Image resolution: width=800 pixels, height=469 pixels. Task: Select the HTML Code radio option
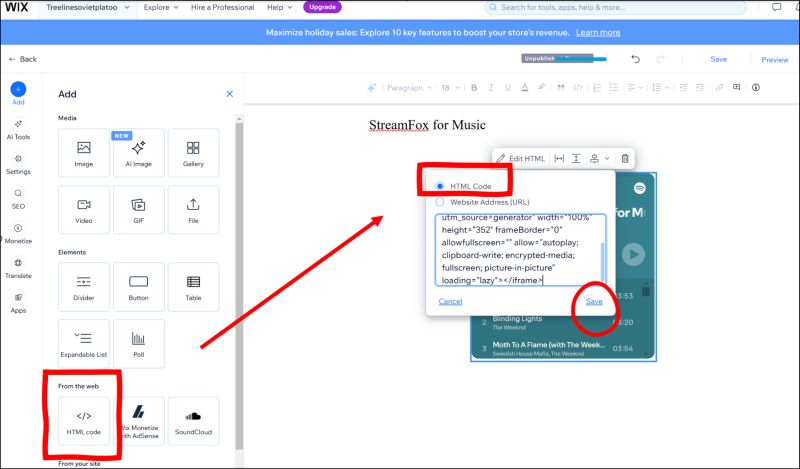(440, 186)
